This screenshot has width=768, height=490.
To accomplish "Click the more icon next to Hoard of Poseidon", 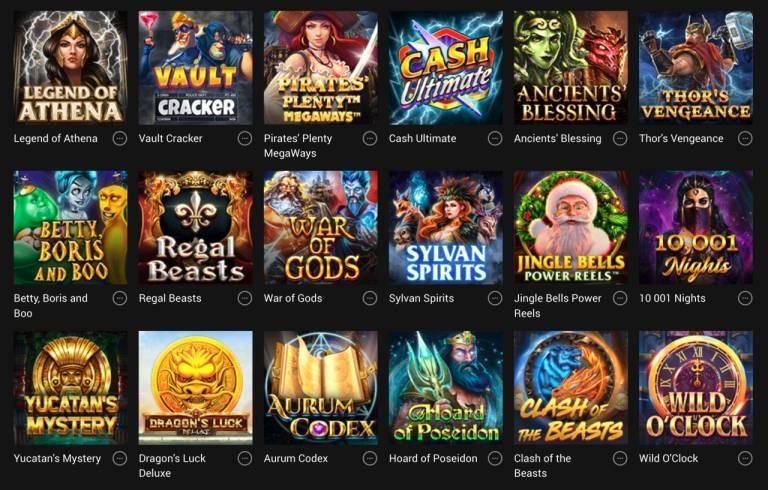I will (495, 459).
